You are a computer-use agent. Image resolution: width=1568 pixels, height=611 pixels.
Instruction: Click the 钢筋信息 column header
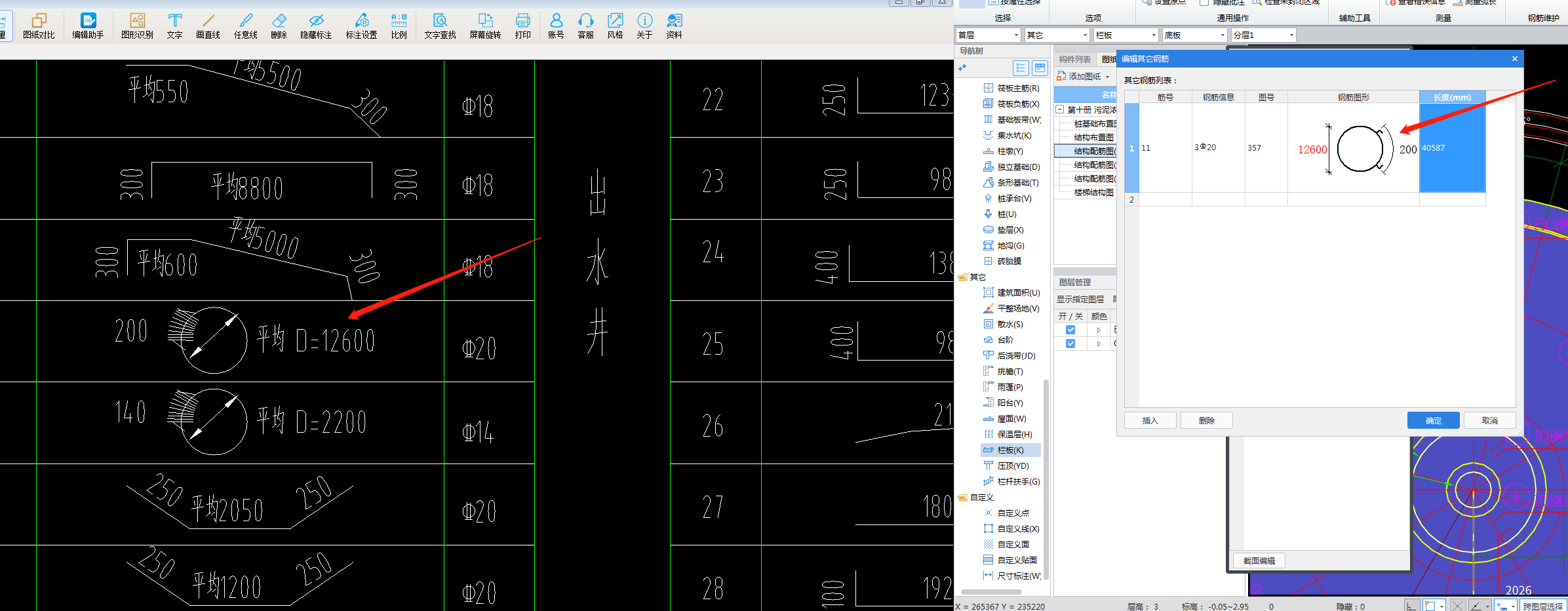[1218, 97]
